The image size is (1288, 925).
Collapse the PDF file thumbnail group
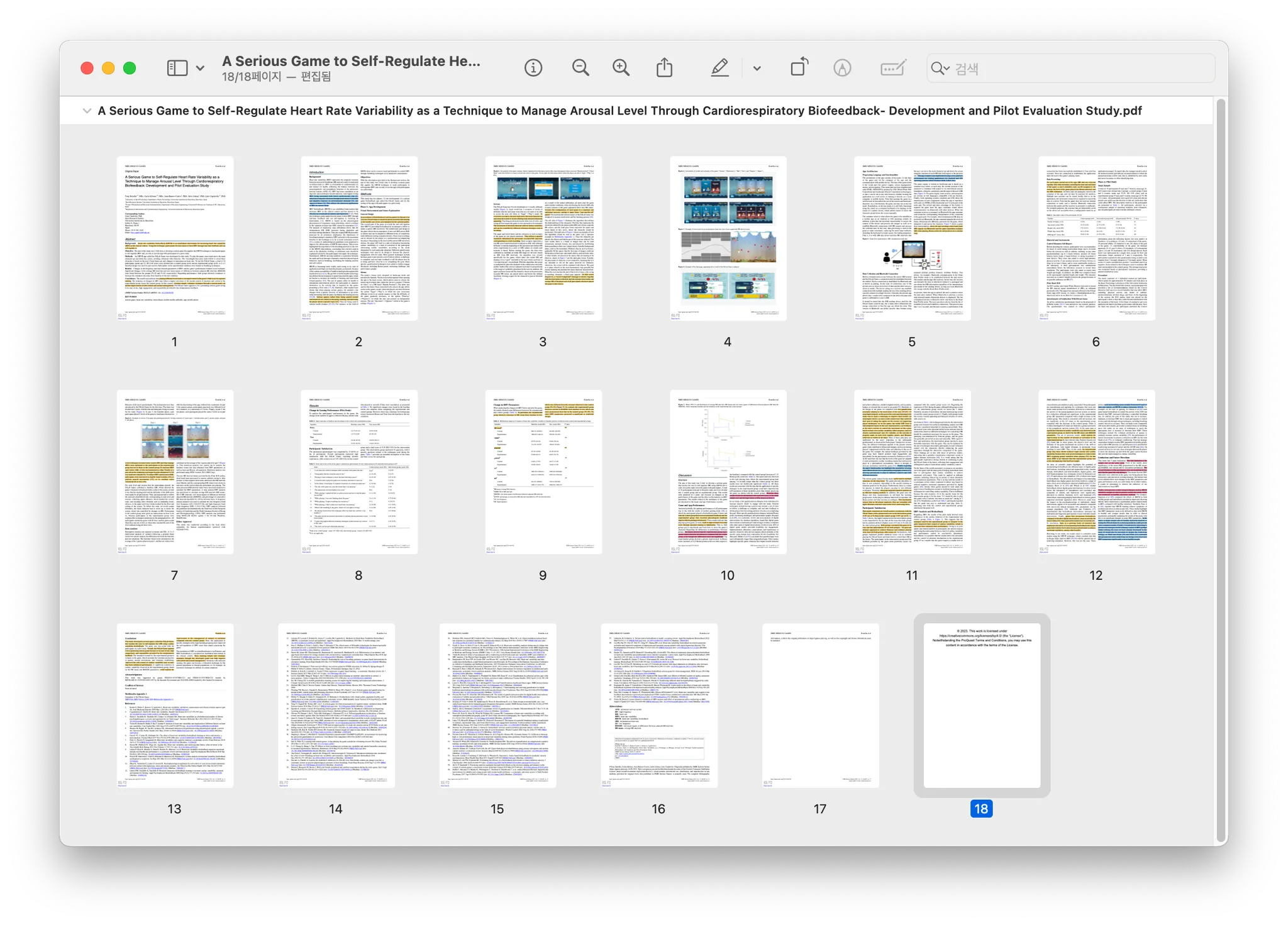[87, 111]
